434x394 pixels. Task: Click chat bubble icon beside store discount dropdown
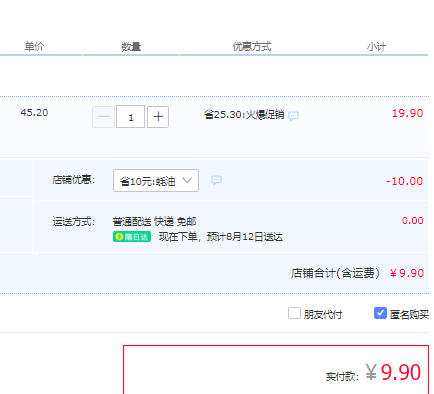point(216,180)
